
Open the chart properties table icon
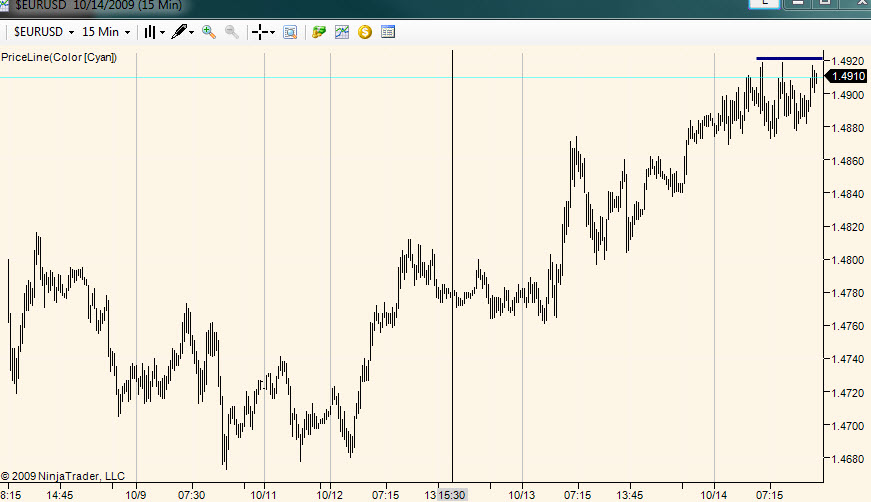388,32
